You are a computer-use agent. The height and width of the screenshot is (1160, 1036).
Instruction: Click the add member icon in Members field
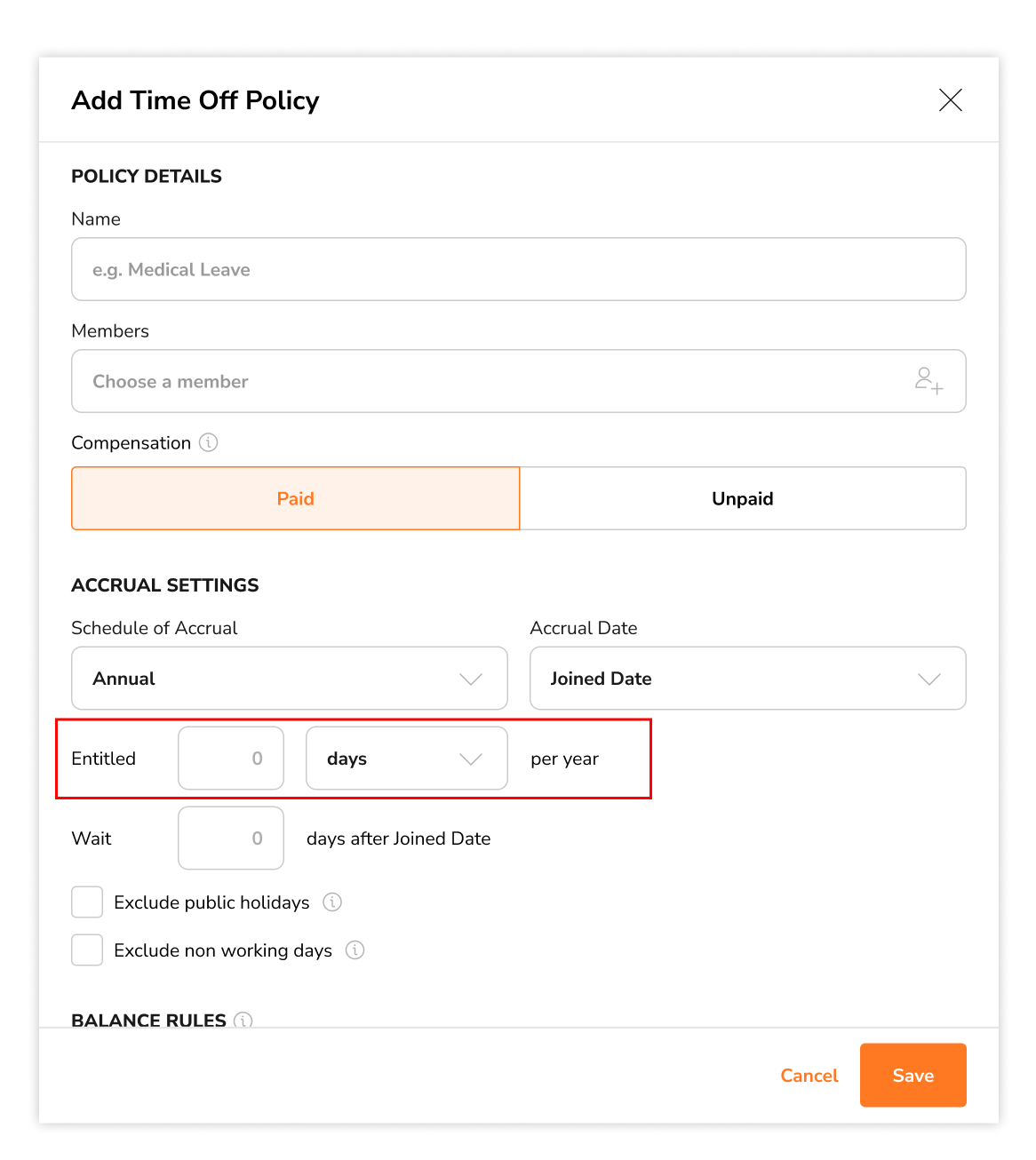928,381
